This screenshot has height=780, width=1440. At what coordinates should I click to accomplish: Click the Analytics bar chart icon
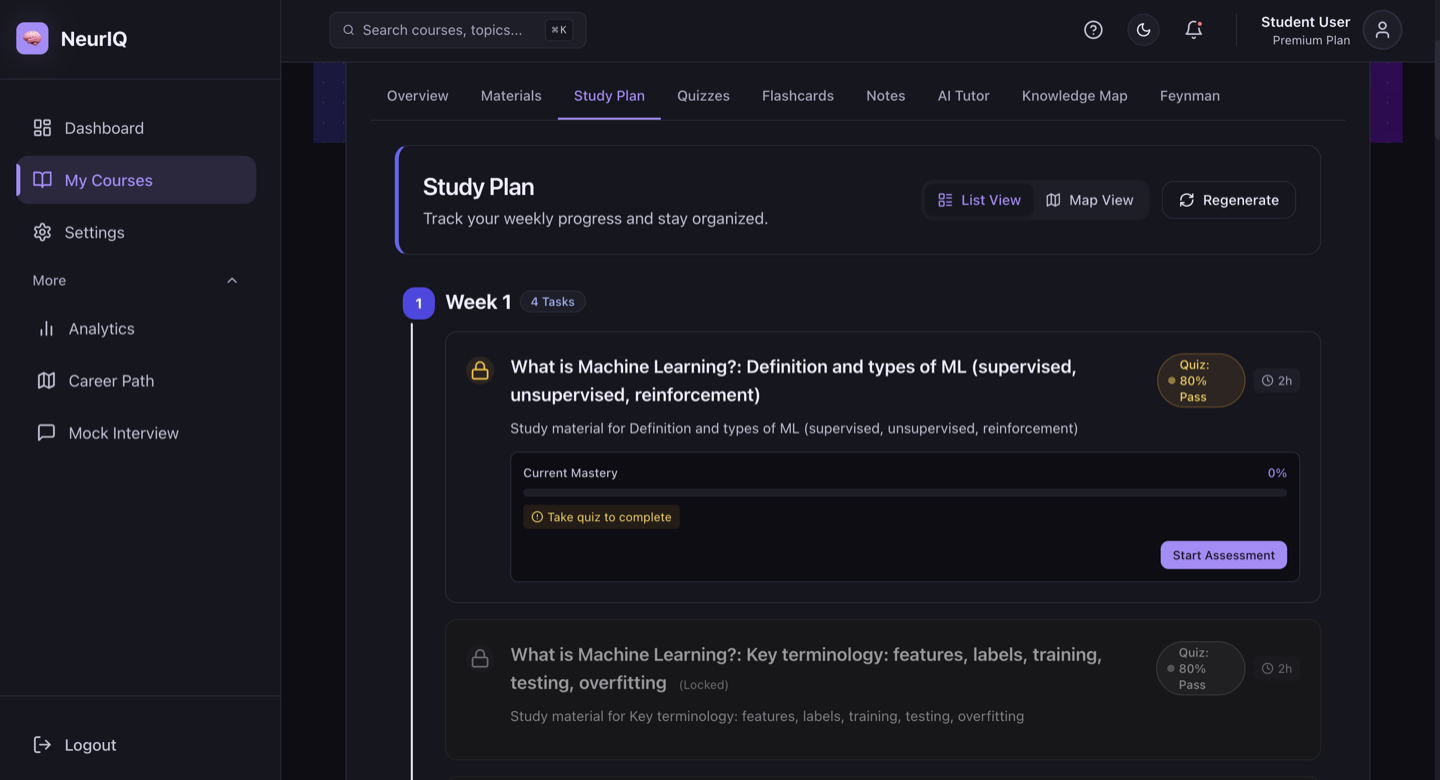click(x=46, y=328)
